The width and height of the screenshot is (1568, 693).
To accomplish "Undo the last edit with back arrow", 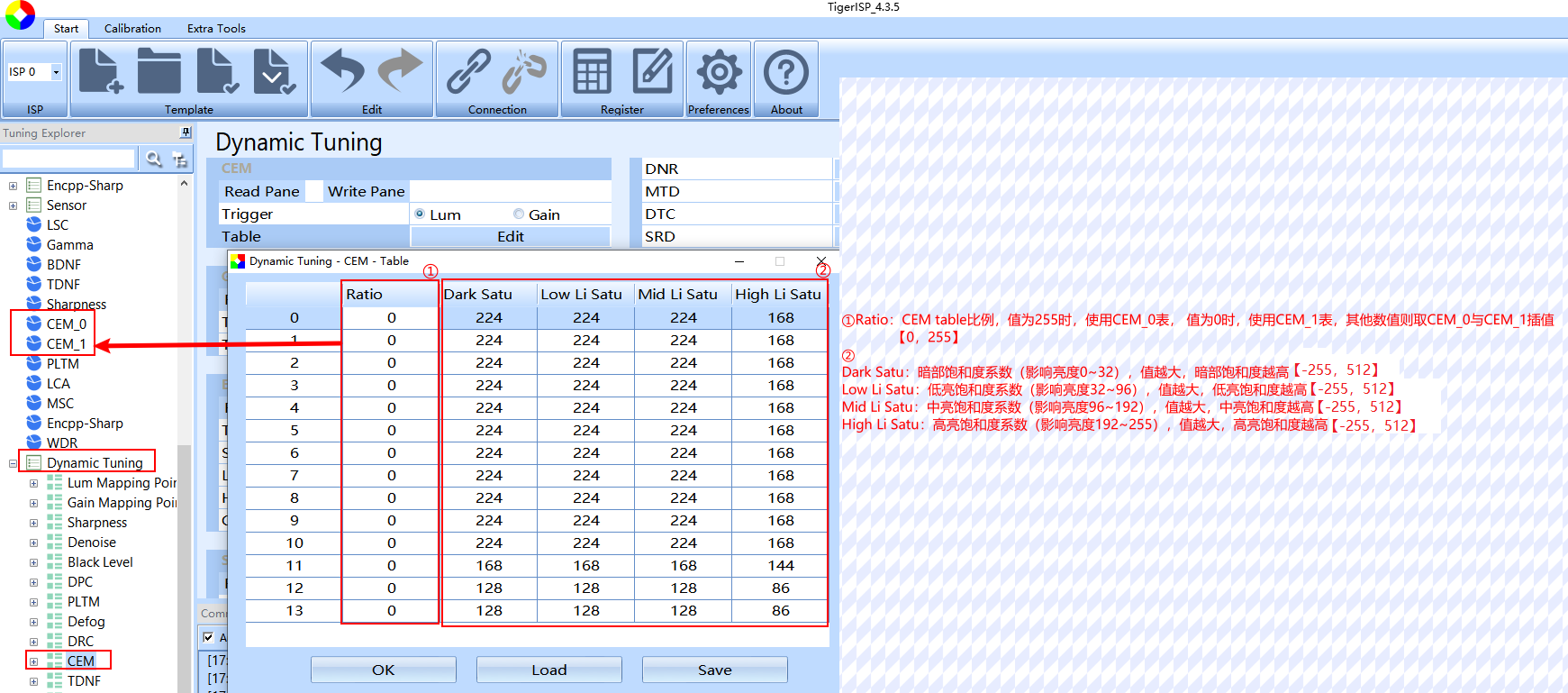I will coord(343,71).
